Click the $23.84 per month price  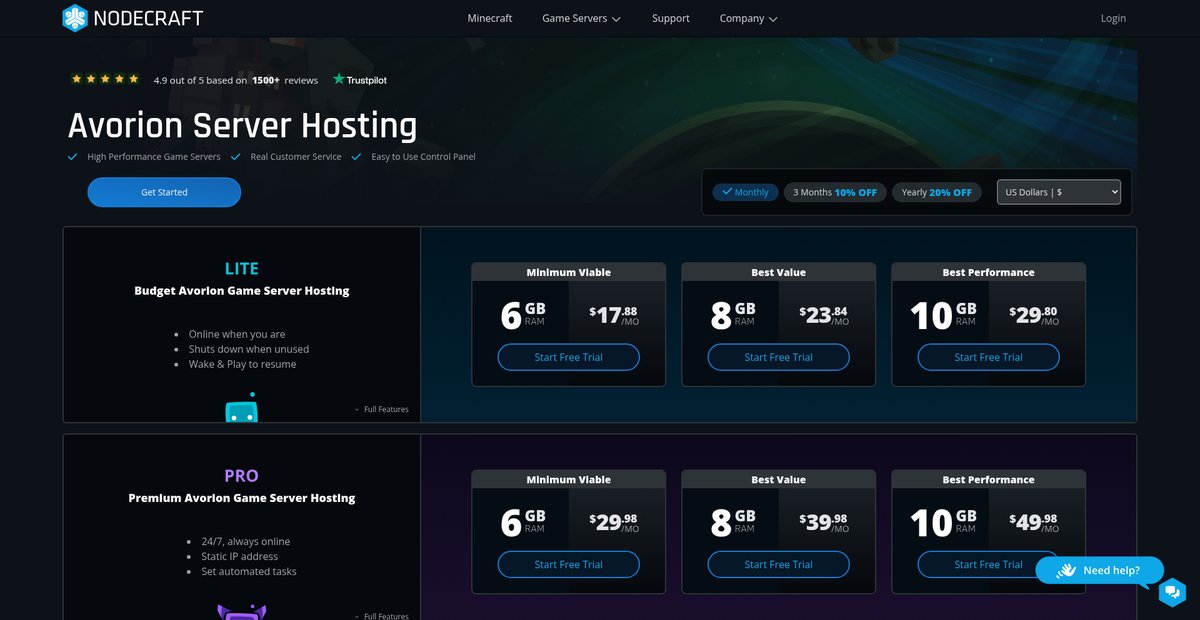click(824, 315)
